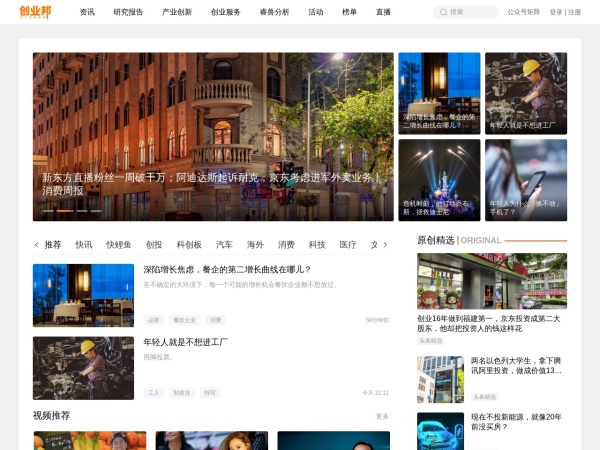Image resolution: width=600 pixels, height=450 pixels.
Task: Select the 汽车 category tab
Action: point(224,244)
